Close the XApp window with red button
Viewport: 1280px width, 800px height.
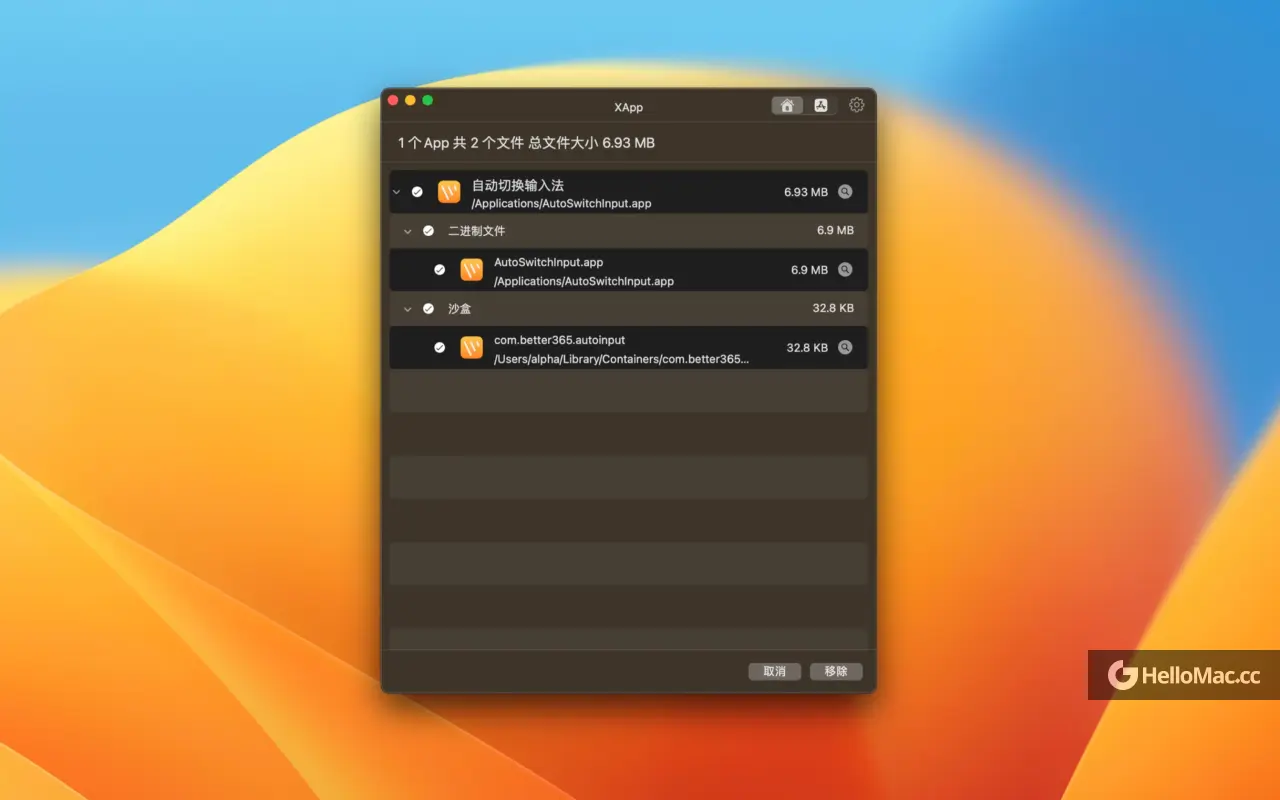(393, 100)
